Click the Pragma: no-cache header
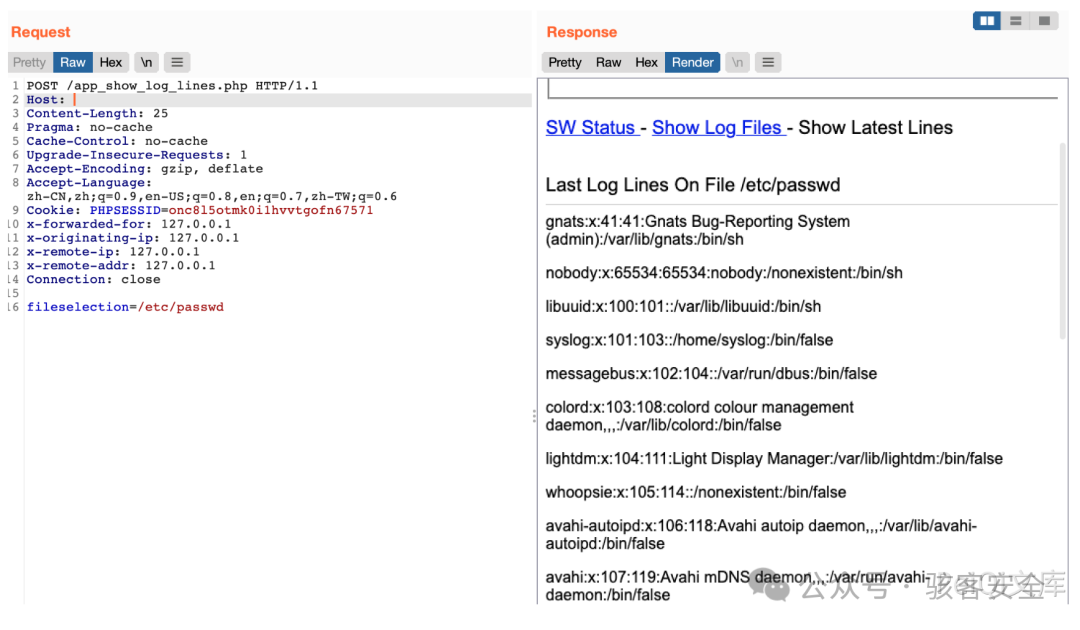 pos(90,127)
